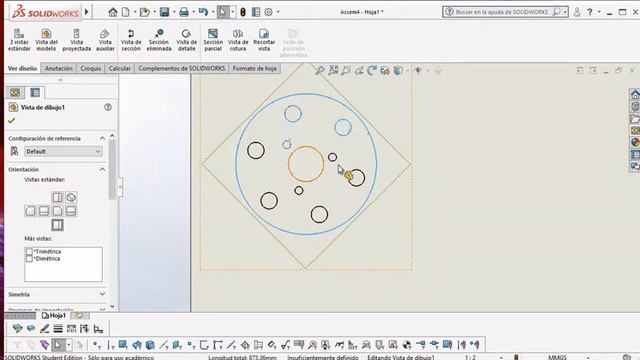The width and height of the screenshot is (640, 360).
Task: Click the green Rotate View icon above drawing
Action: pos(371,71)
